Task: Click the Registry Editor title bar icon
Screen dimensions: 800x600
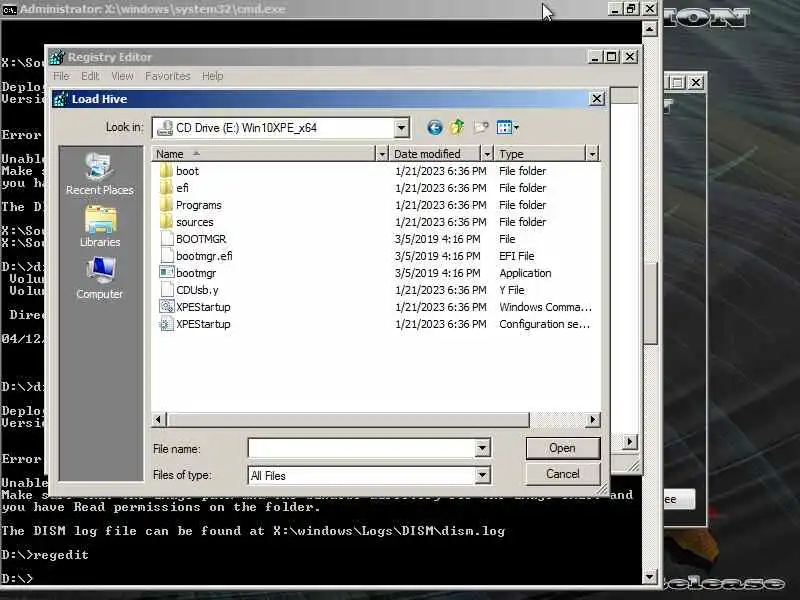Action: (57, 57)
